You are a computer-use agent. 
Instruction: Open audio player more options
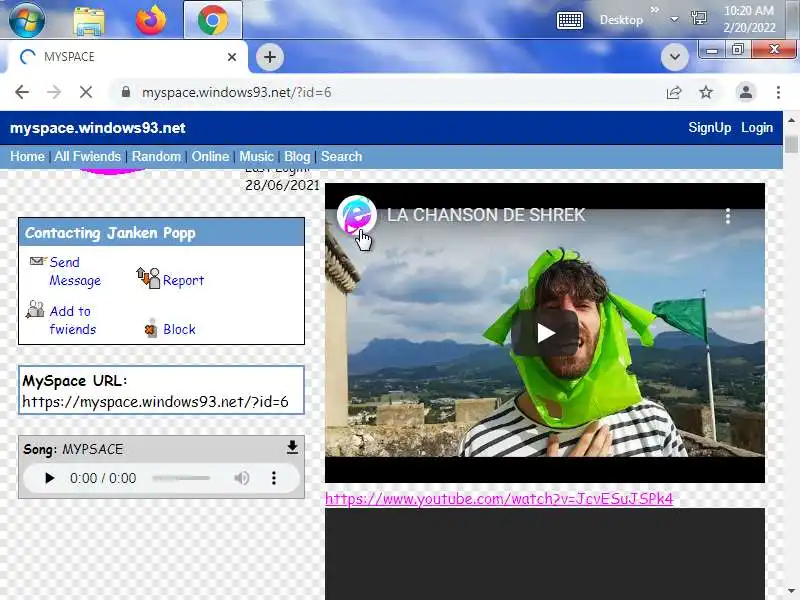click(274, 478)
